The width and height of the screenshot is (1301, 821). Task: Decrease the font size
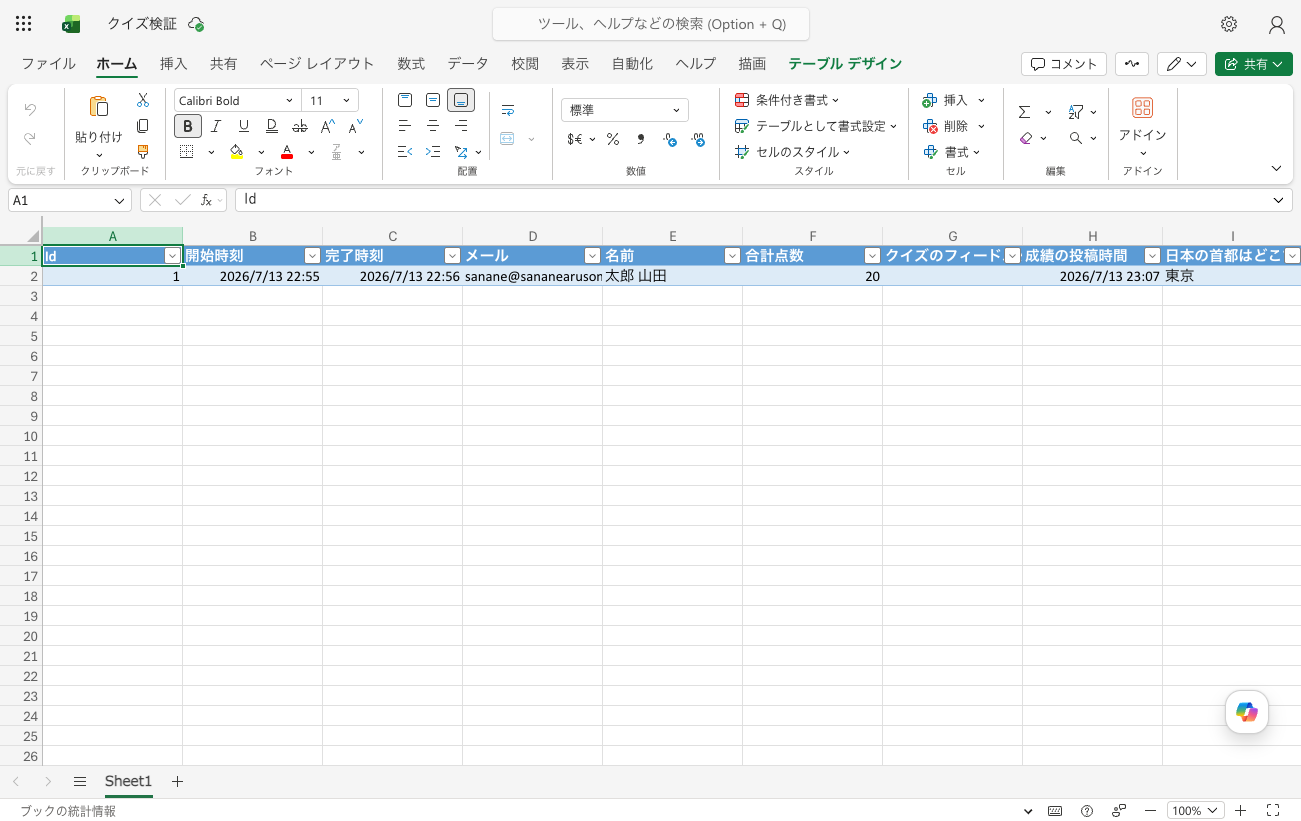[355, 126]
